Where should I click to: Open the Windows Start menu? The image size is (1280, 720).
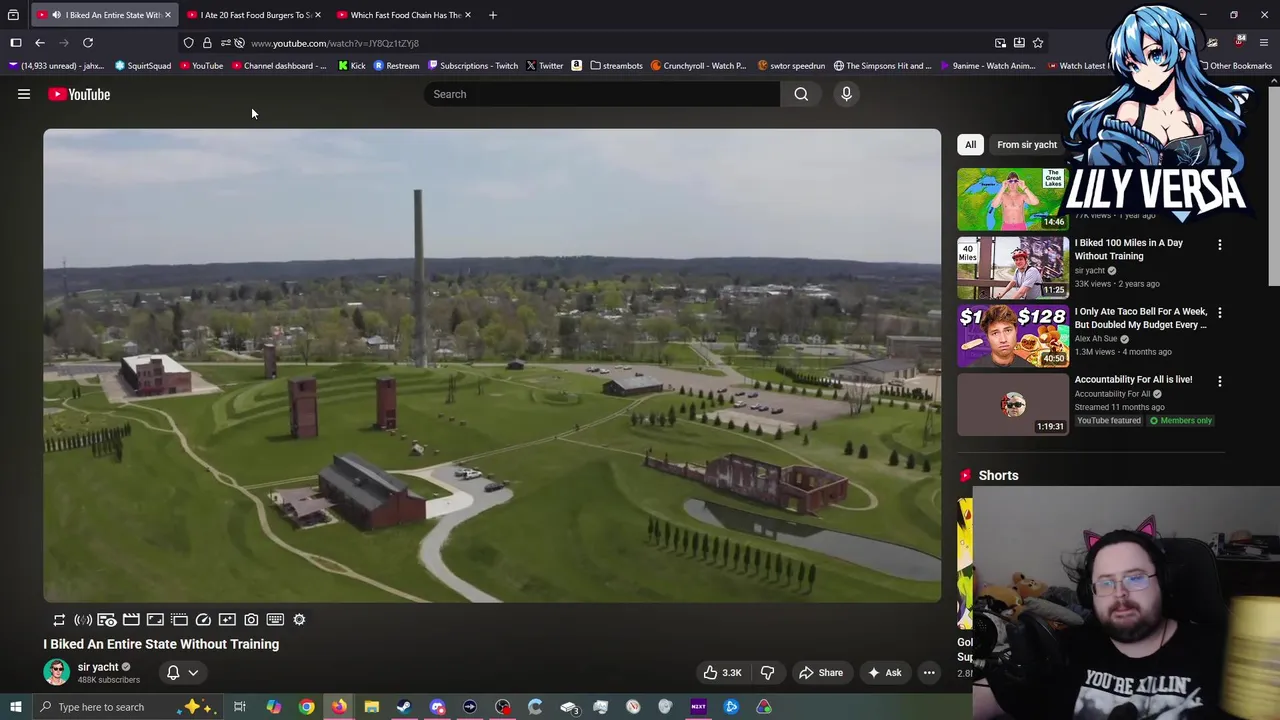[x=15, y=707]
